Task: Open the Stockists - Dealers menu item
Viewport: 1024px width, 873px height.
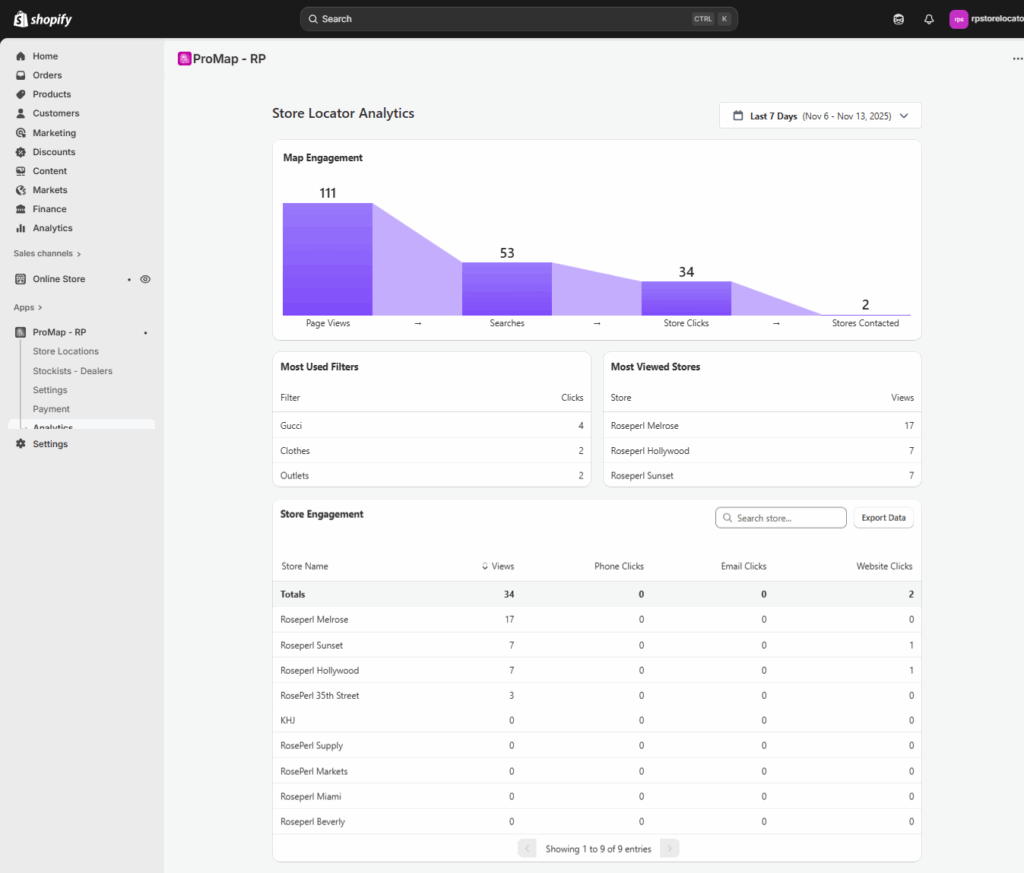Action: tap(72, 371)
